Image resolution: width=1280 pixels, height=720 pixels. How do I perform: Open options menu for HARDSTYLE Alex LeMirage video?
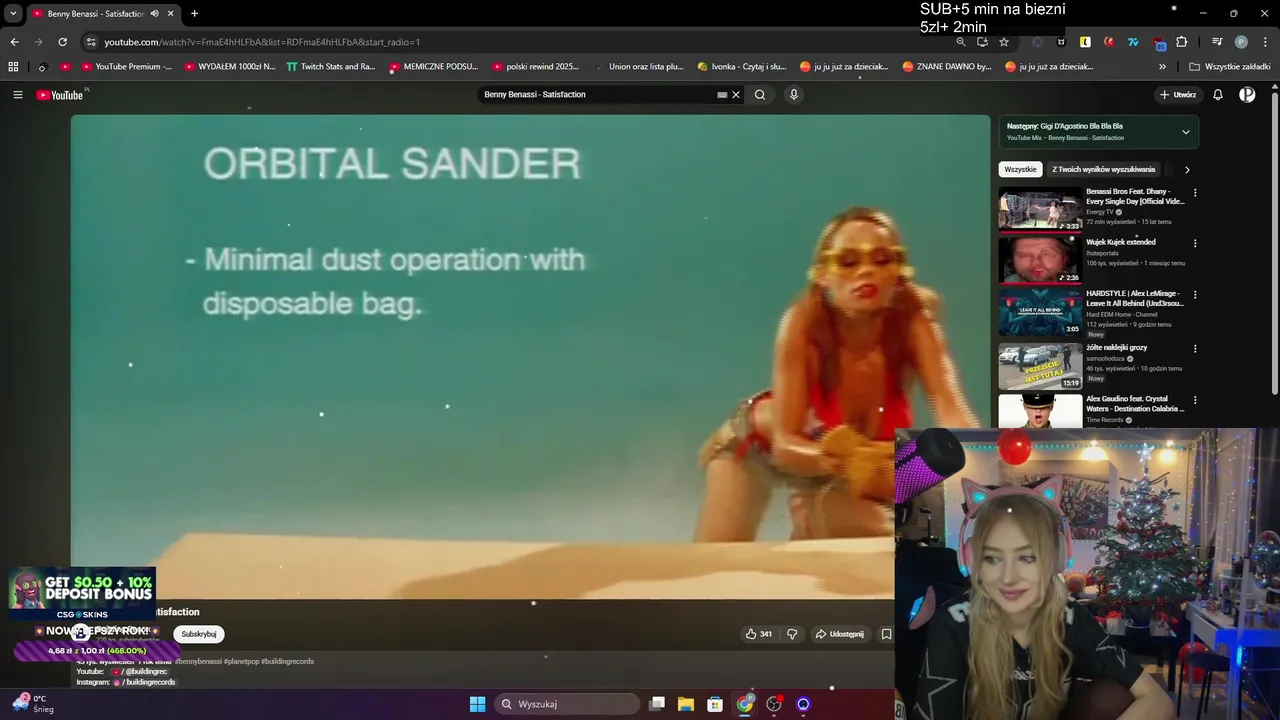click(x=1195, y=295)
